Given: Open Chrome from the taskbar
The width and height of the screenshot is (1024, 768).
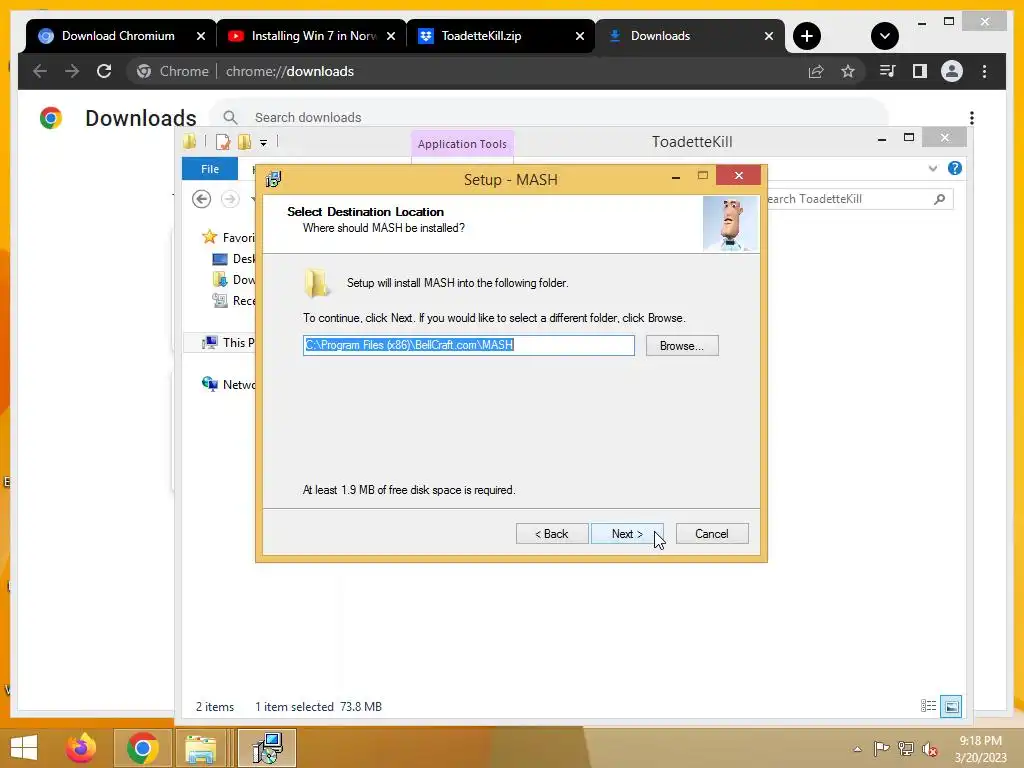Looking at the screenshot, I should click(x=142, y=748).
